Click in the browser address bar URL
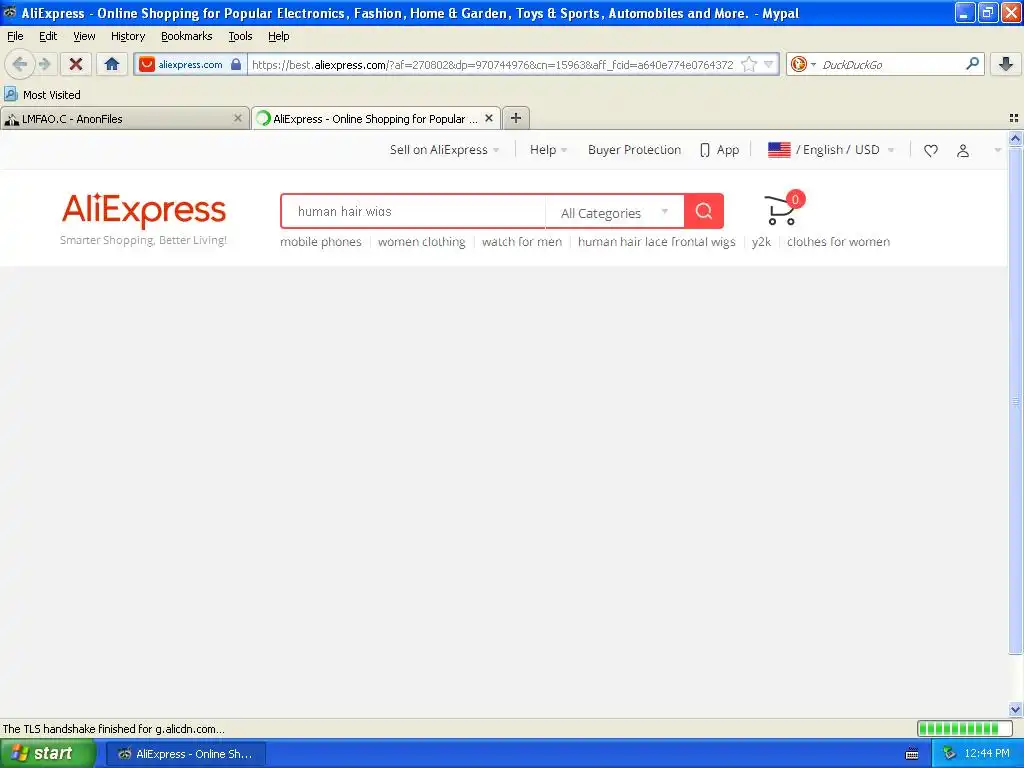Screen dimensions: 1024x768 click(x=492, y=65)
